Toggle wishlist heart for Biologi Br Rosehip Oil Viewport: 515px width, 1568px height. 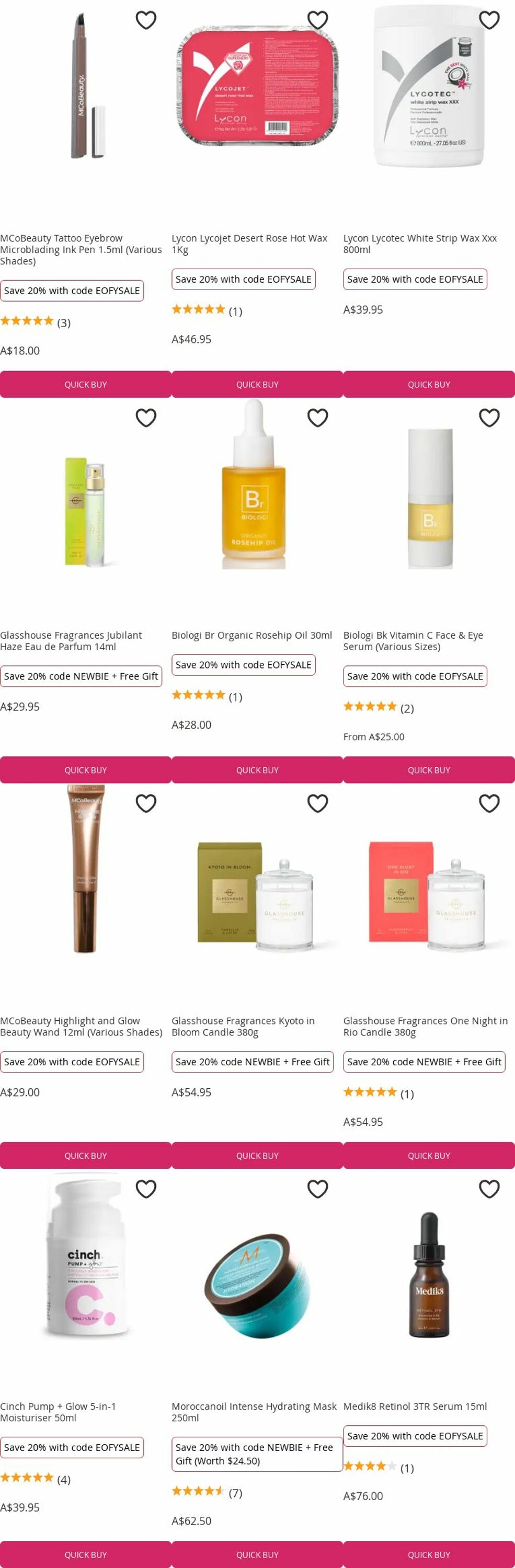318,418
